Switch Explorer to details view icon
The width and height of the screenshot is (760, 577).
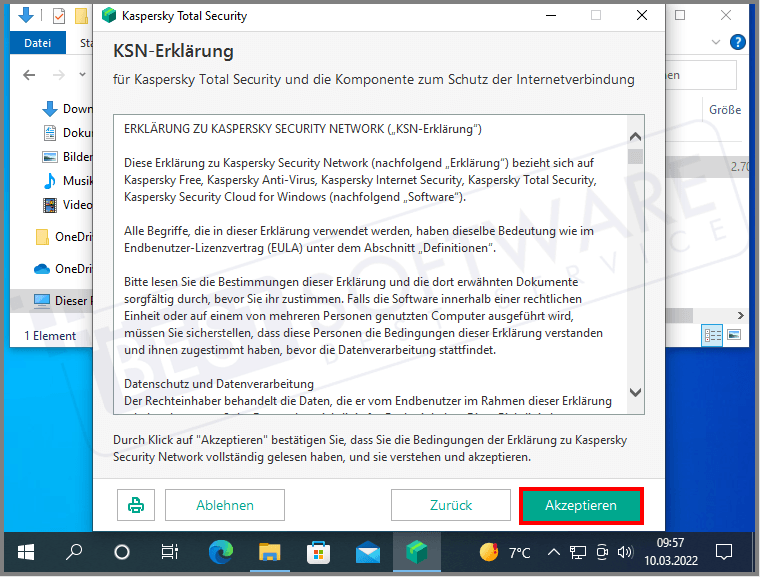pyautogui.click(x=712, y=335)
